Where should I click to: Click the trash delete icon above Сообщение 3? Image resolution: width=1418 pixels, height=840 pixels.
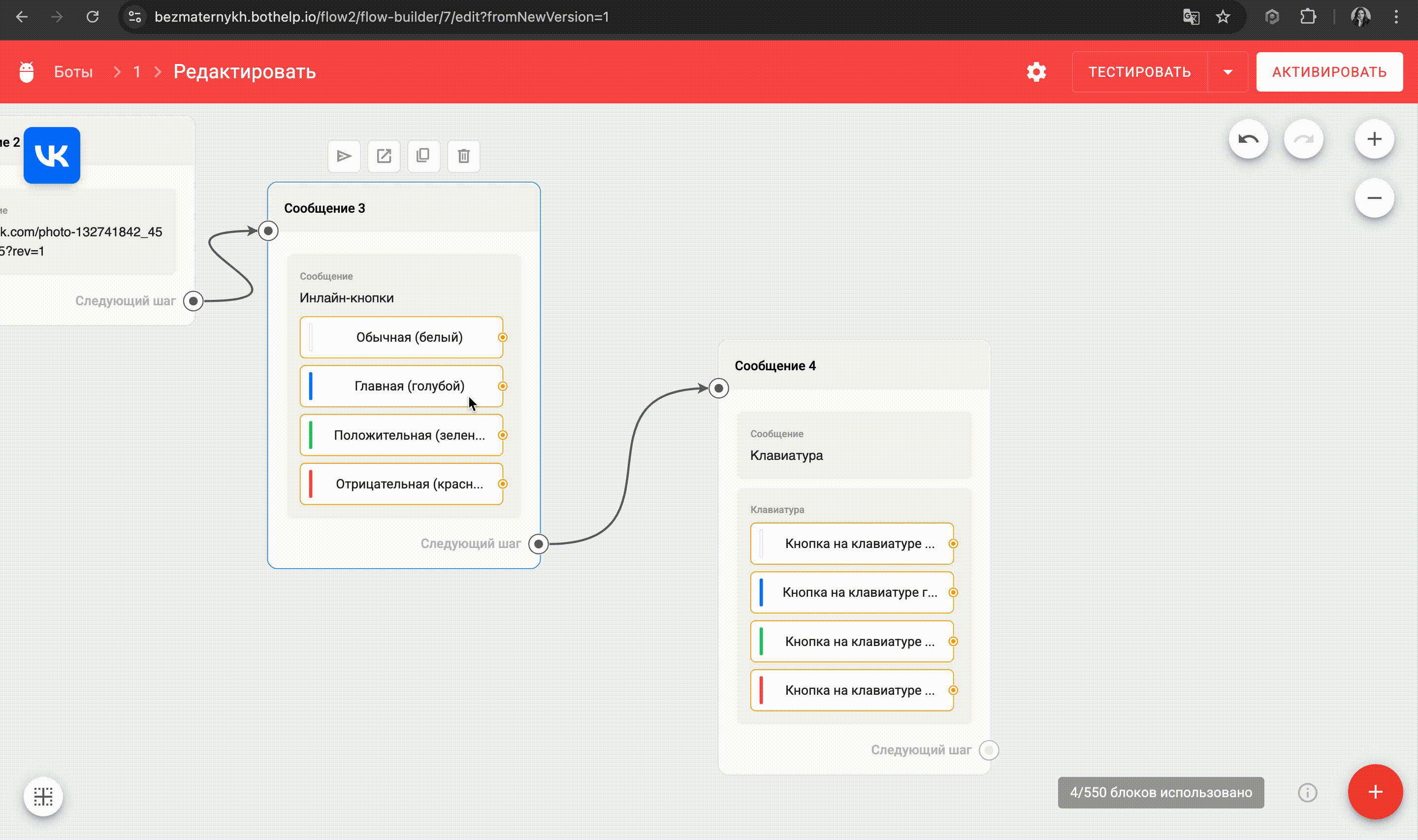pos(463,156)
